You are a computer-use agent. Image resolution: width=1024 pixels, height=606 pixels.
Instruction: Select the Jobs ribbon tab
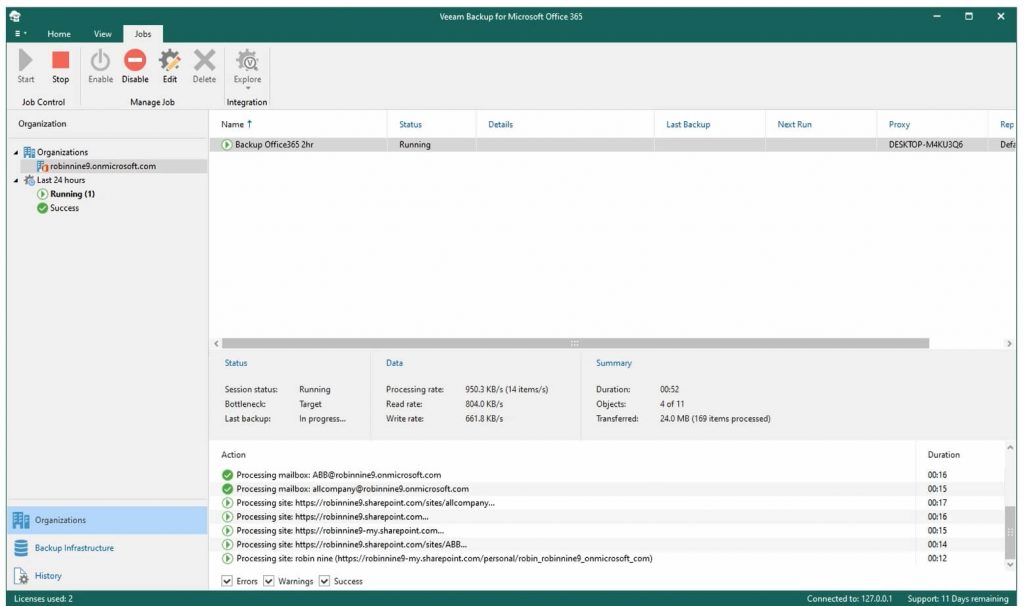coord(142,34)
